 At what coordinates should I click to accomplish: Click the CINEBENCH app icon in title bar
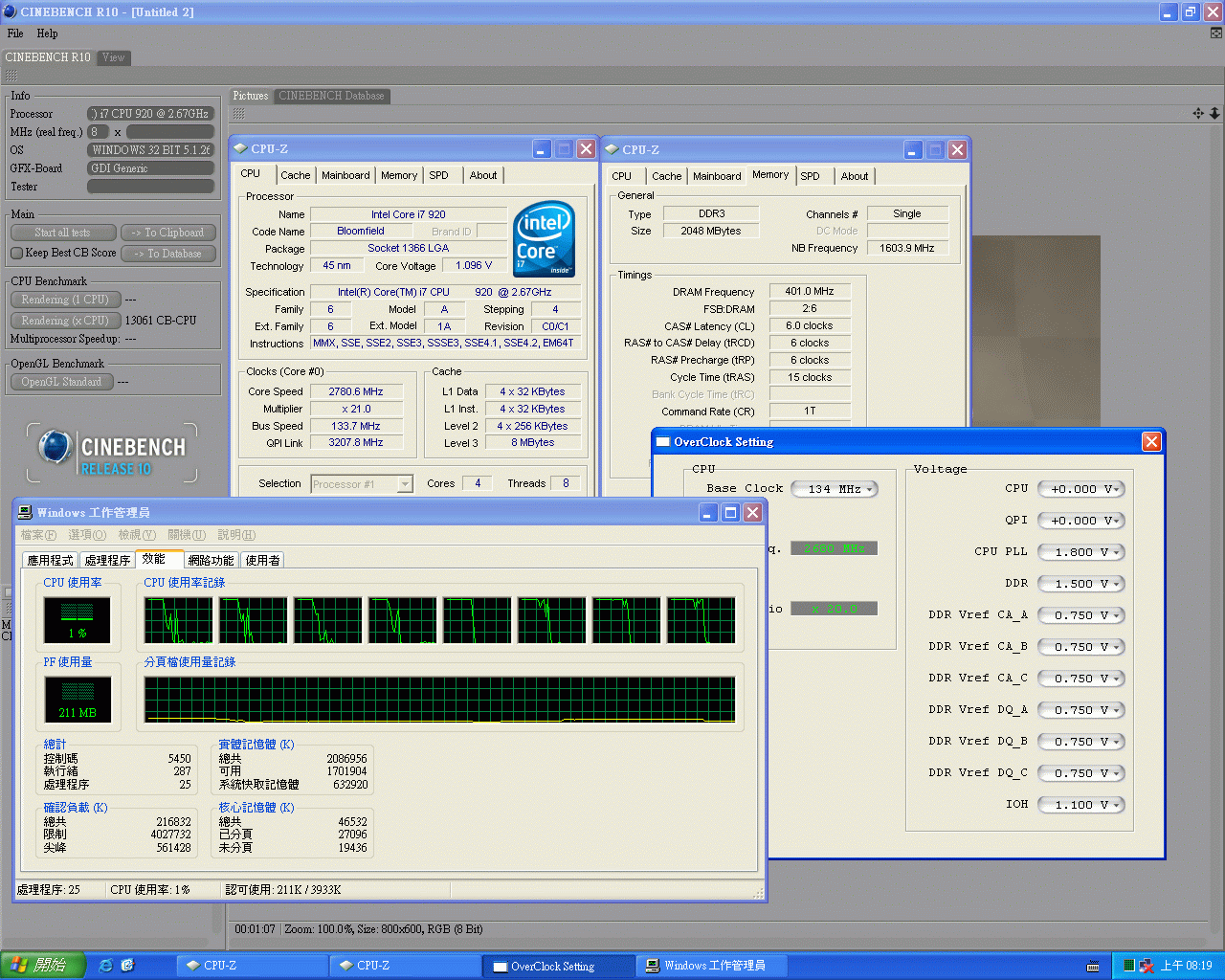[x=10, y=11]
